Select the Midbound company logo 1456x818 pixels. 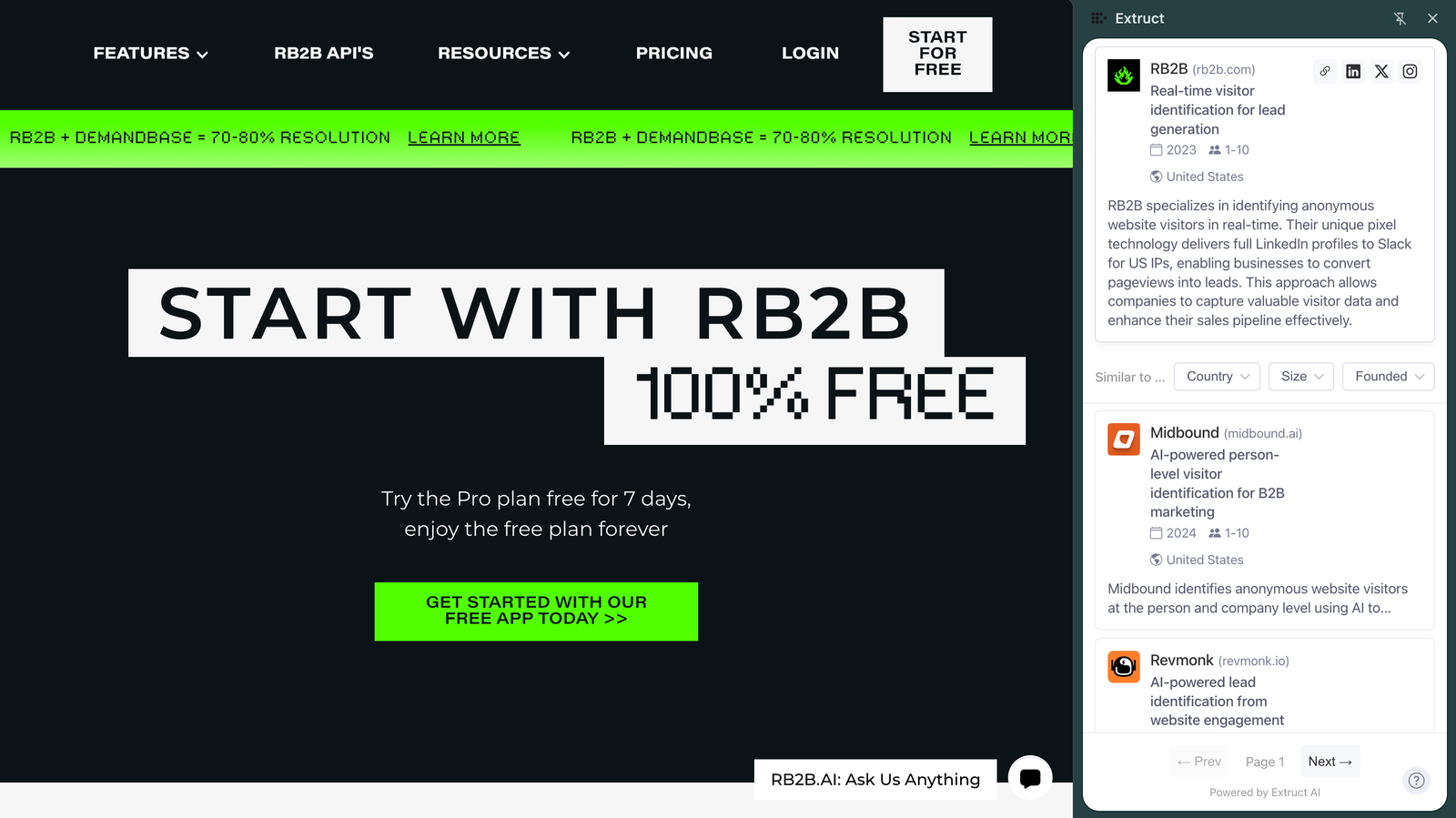click(x=1124, y=439)
